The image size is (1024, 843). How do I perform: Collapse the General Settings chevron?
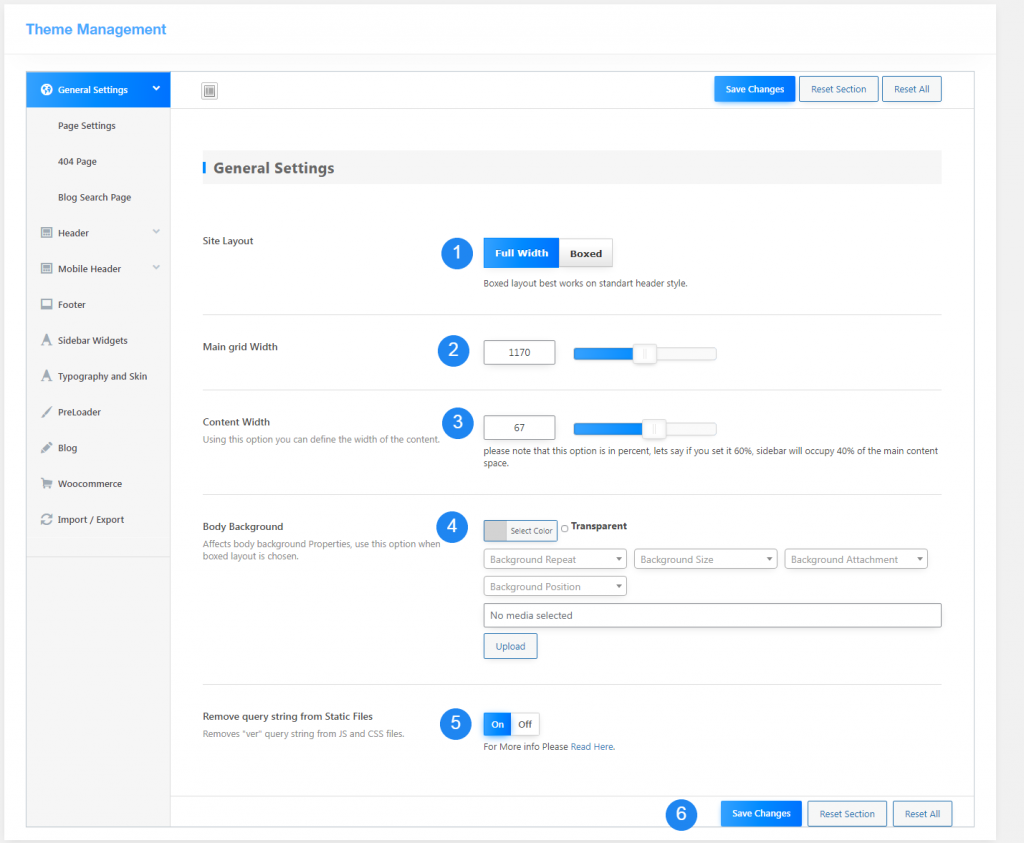point(156,89)
